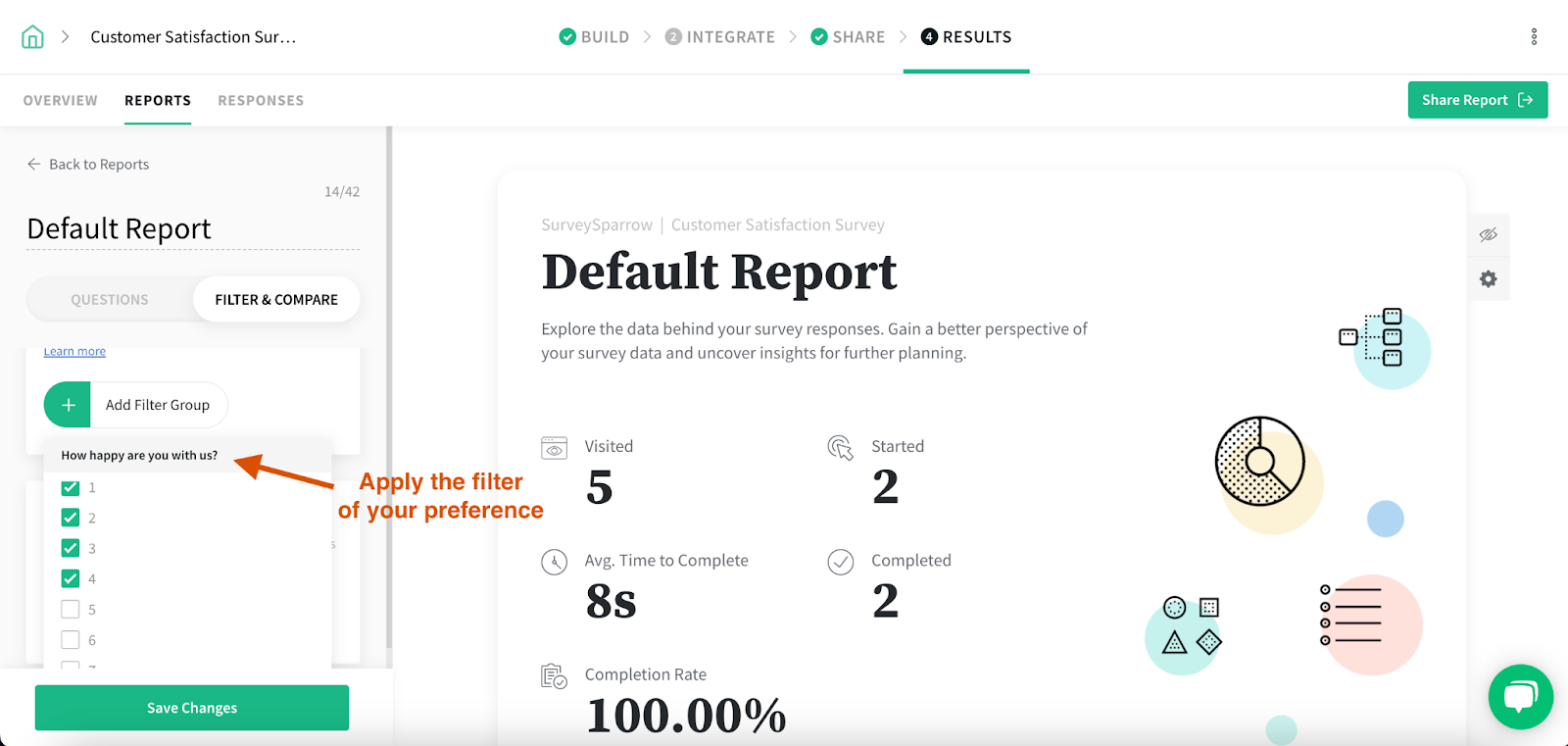The height and width of the screenshot is (746, 1568).
Task: Click Back to Reports link
Action: [x=99, y=164]
